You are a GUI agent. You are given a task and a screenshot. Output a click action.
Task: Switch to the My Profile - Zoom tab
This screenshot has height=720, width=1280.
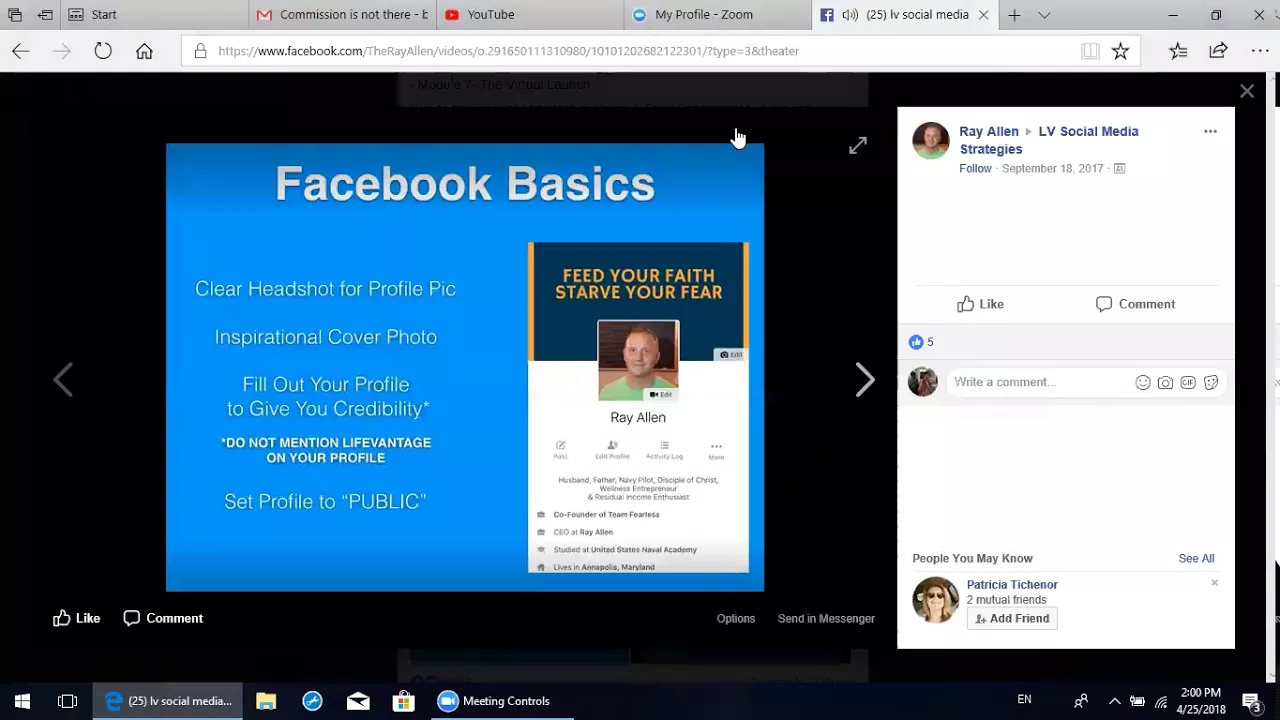click(718, 15)
